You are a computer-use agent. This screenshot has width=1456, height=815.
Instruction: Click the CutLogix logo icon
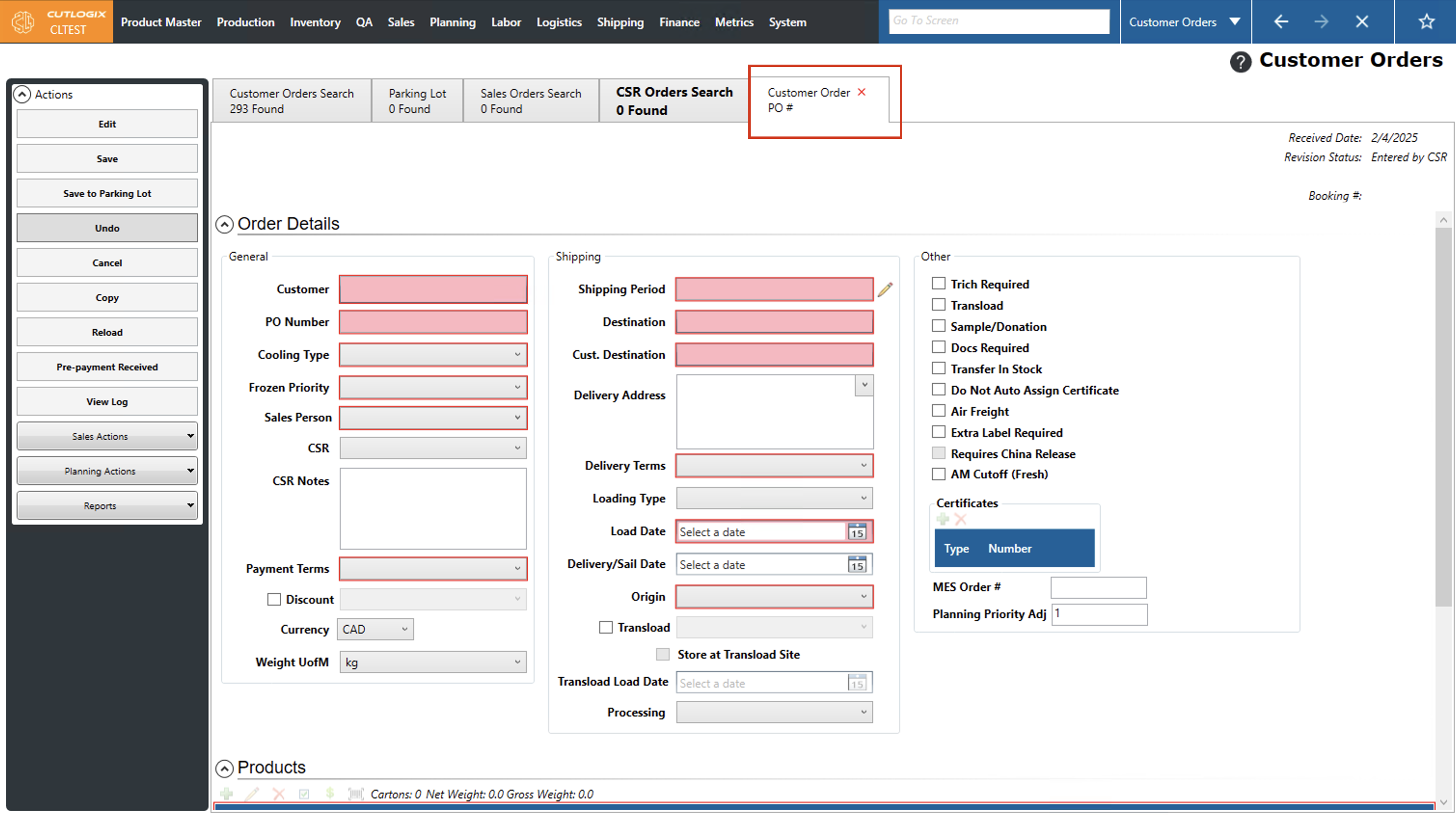24,22
